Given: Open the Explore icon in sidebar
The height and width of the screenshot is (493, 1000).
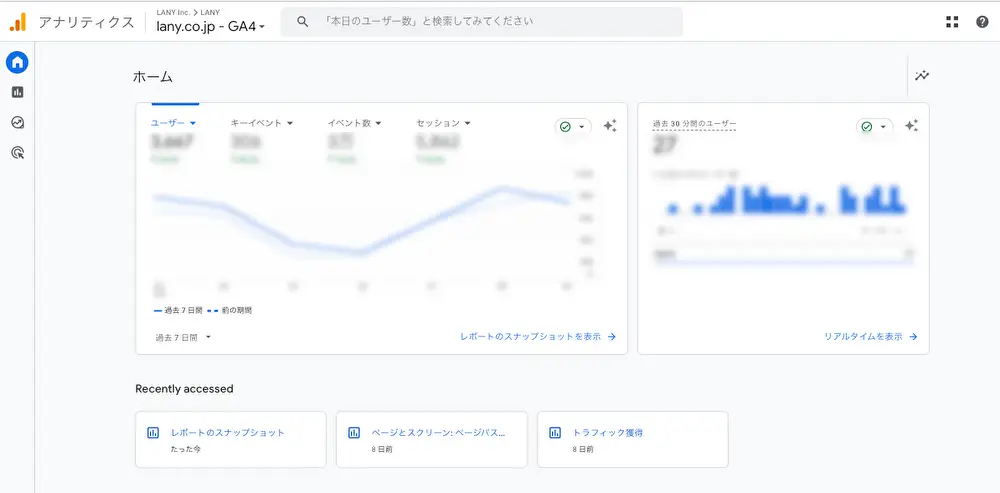Looking at the screenshot, I should 17,122.
